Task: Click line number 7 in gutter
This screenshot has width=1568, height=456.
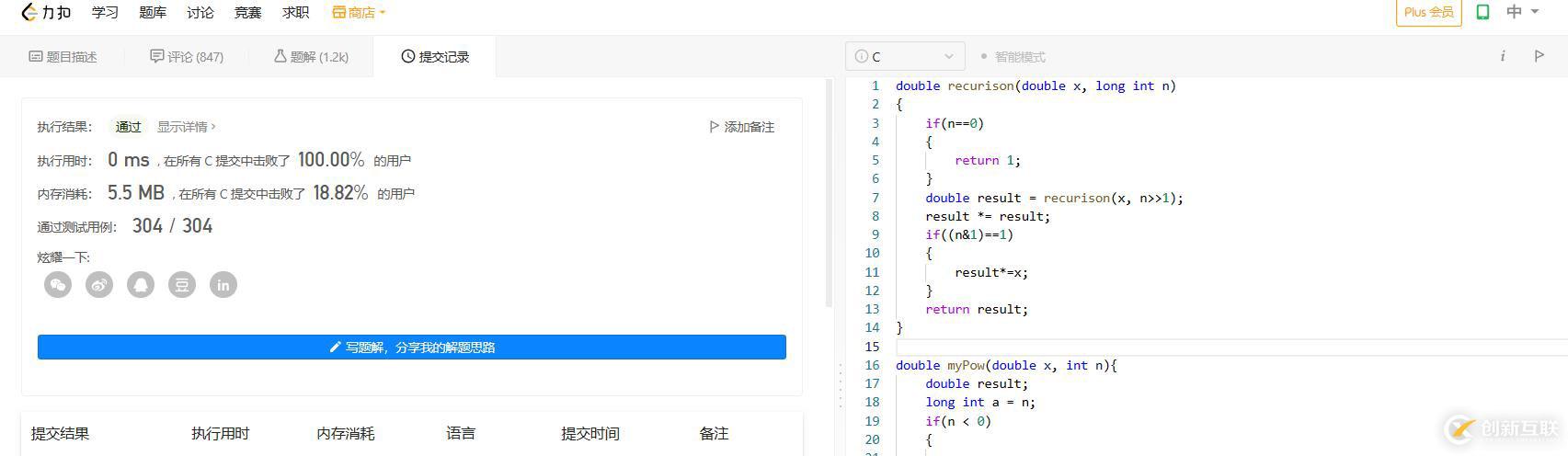Action: [x=876, y=198]
